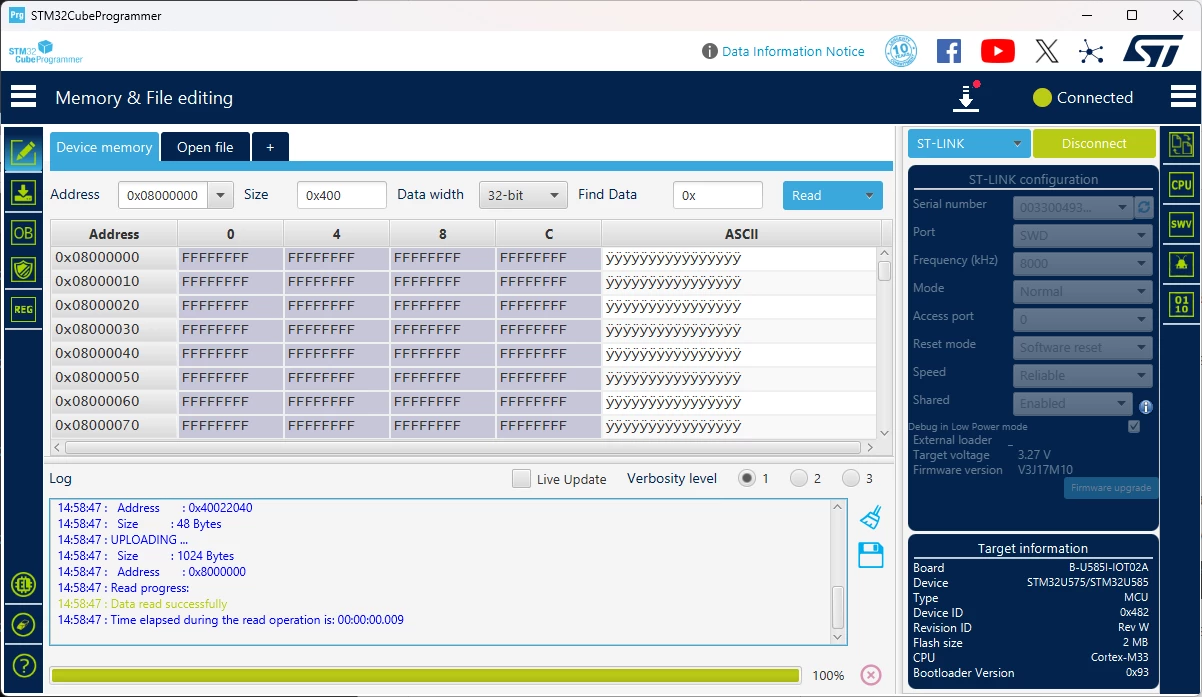Click the download update icon

pyautogui.click(x=966, y=97)
